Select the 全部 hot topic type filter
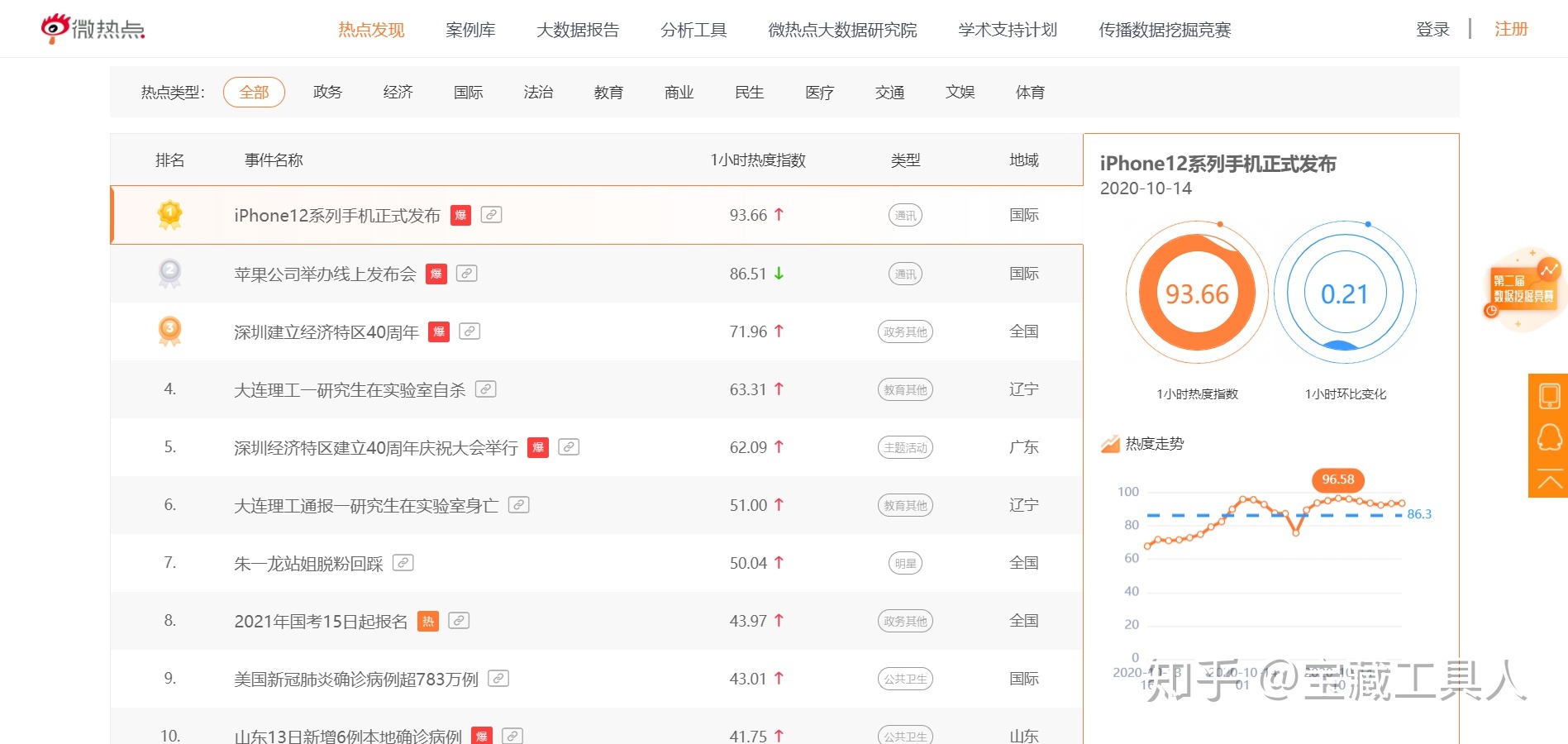Viewport: 1568px width, 744px height. click(x=254, y=93)
